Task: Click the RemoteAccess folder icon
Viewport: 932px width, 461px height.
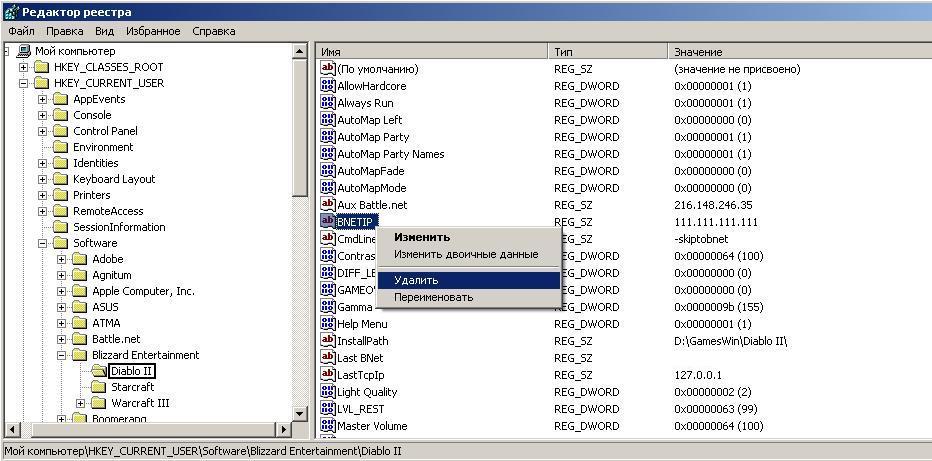Action: point(60,211)
